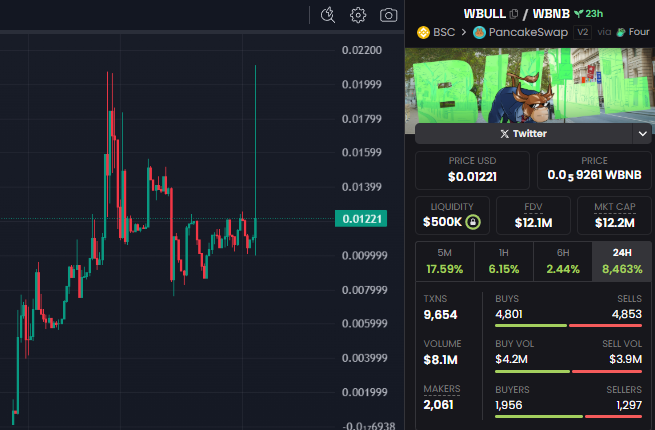This screenshot has width=655, height=430.
Task: Open the Twitter link button
Action: coord(524,134)
